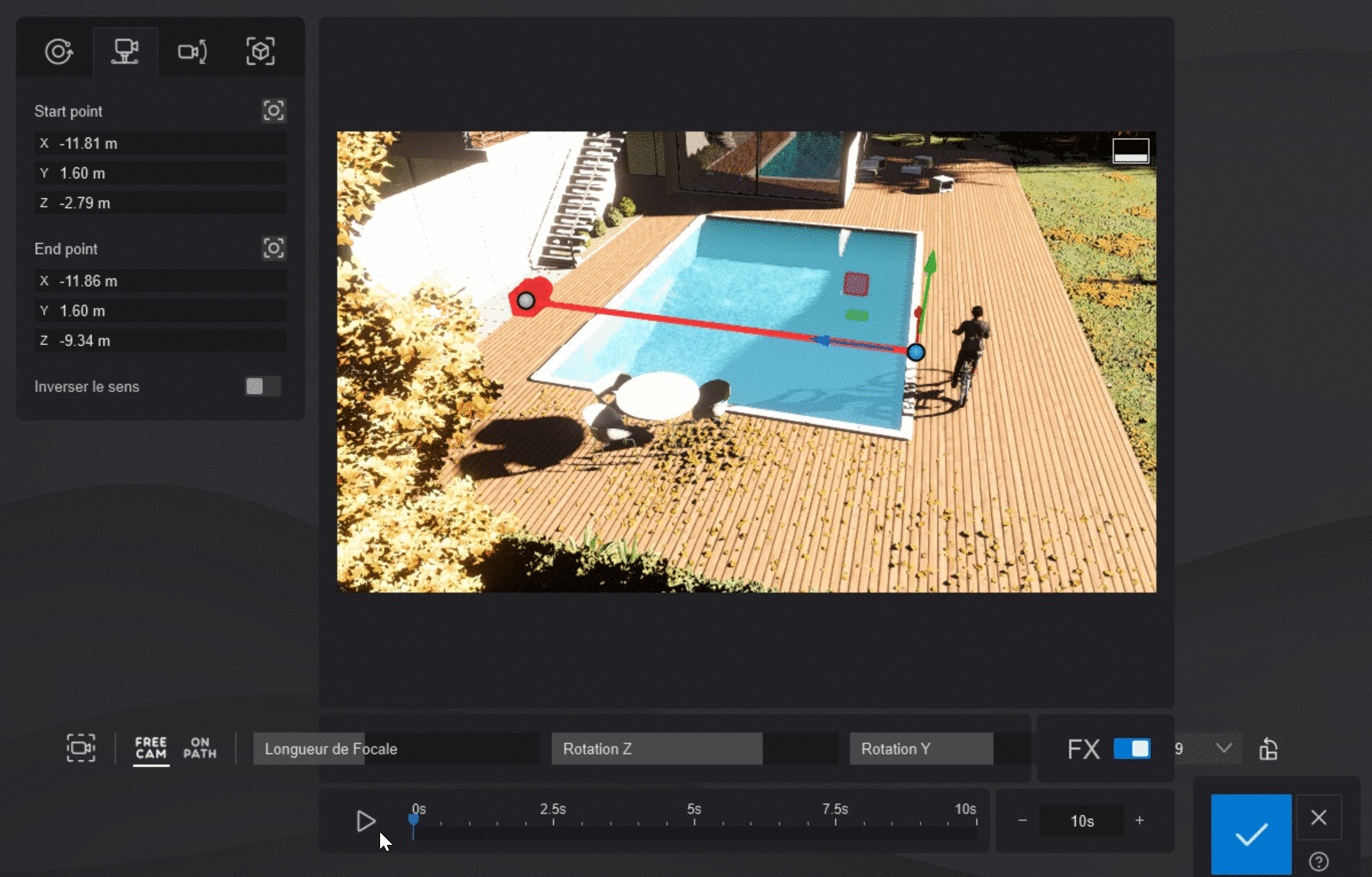This screenshot has height=877, width=1372.
Task: Click the End point label
Action: (x=66, y=248)
